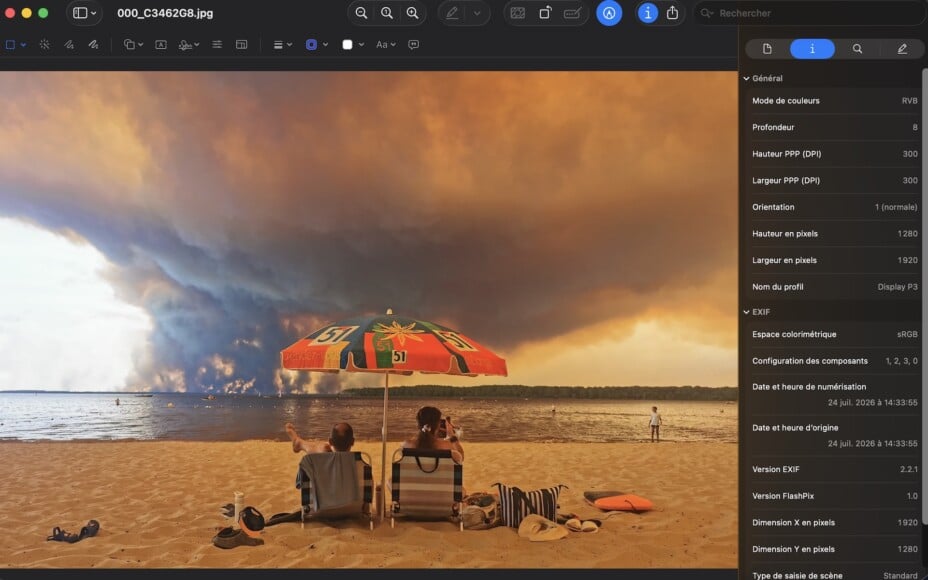Click the inspector panel scrollbar
Viewport: 928px width, 580px height.
click(924, 296)
